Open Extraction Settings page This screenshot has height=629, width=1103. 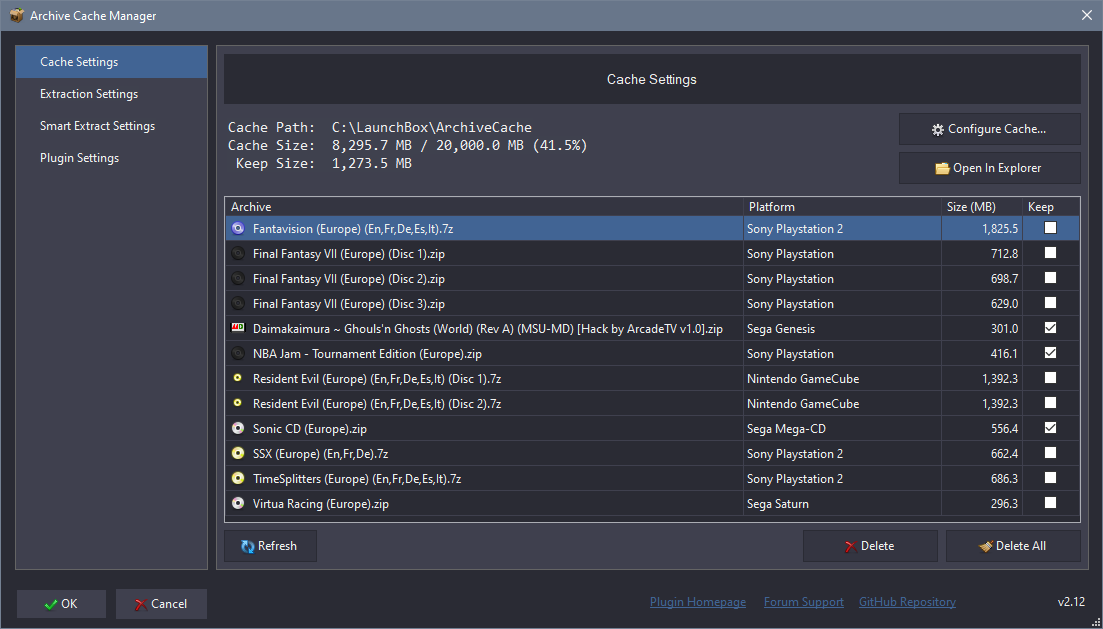tap(111, 94)
